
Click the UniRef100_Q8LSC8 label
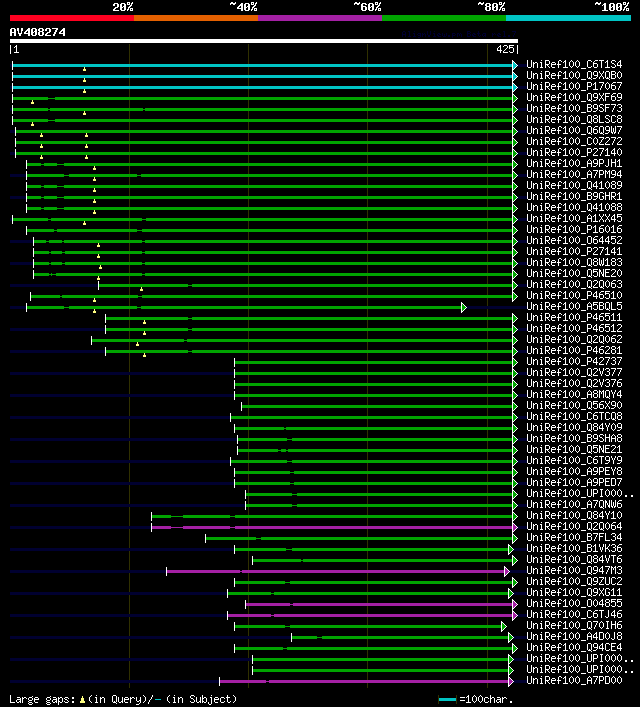(x=574, y=119)
